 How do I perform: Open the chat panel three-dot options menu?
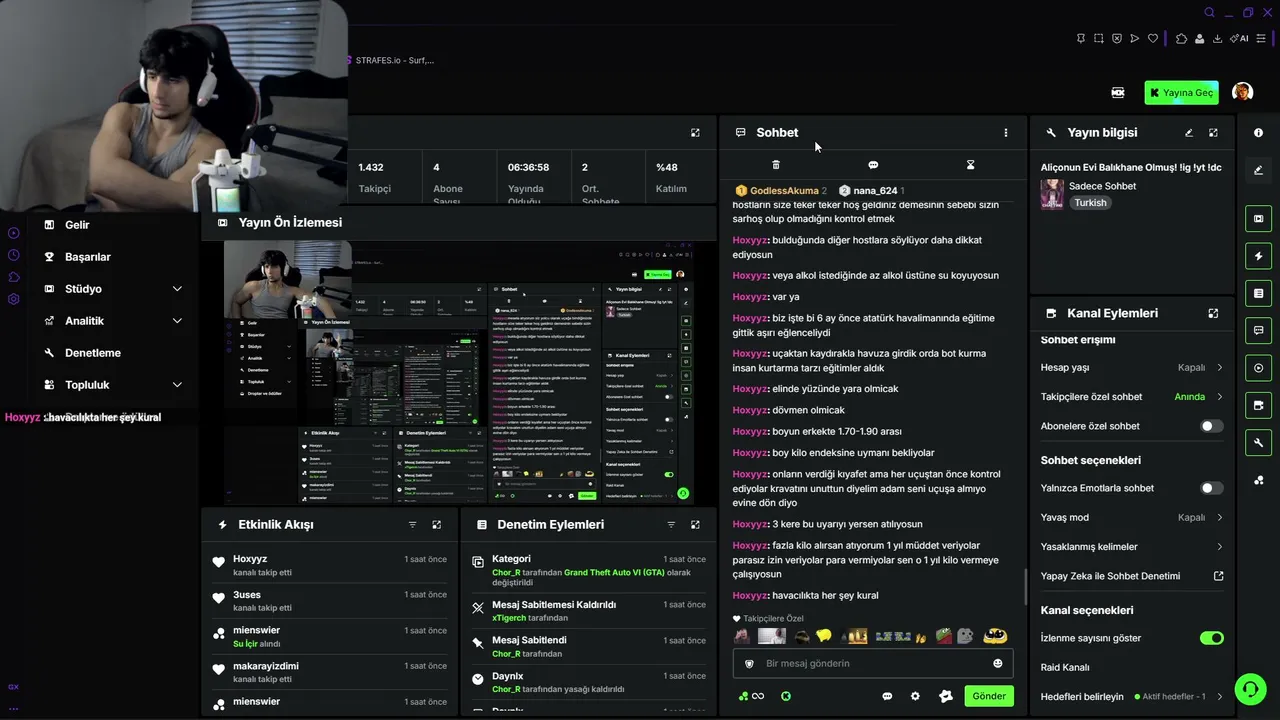click(1006, 132)
